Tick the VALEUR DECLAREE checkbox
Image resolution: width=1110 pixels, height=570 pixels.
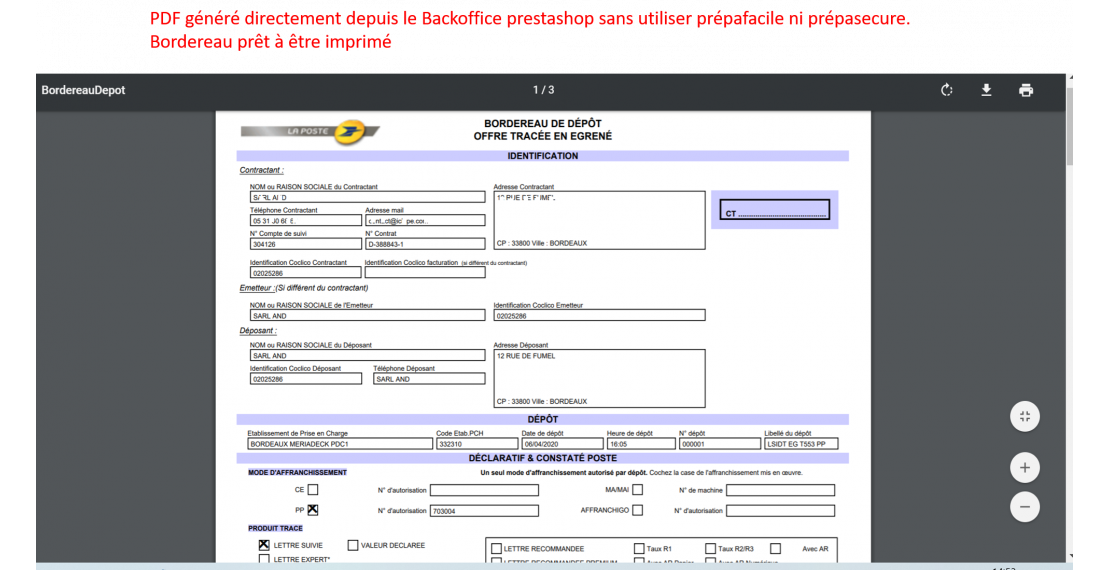pyautogui.click(x=353, y=545)
